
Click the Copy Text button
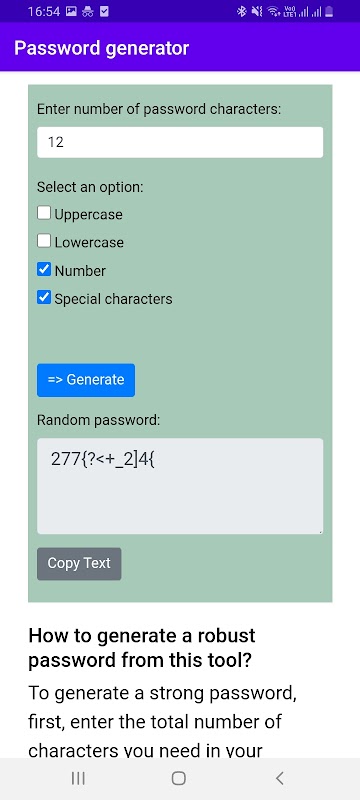tap(79, 564)
